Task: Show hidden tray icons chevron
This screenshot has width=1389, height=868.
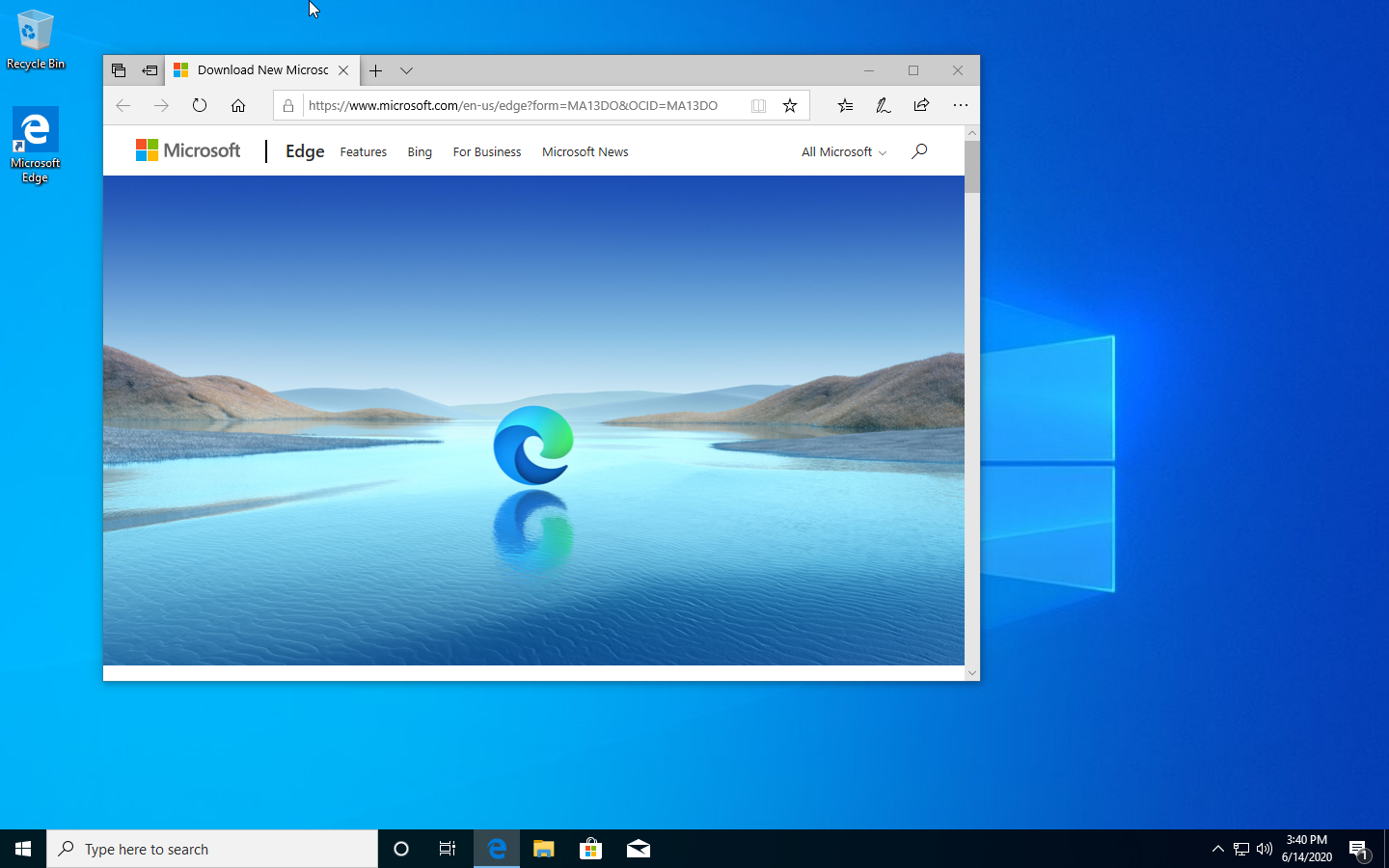Action: click(x=1217, y=849)
